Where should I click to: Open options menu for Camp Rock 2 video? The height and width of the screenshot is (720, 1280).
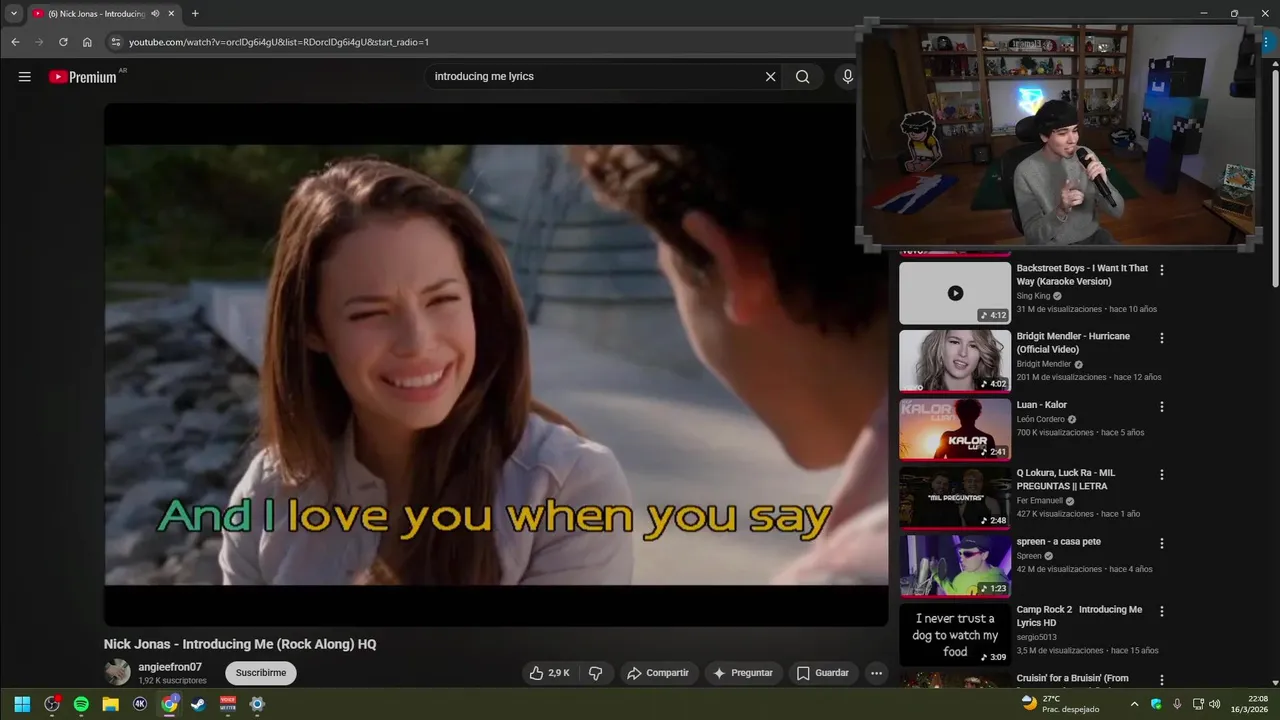coord(1162,611)
